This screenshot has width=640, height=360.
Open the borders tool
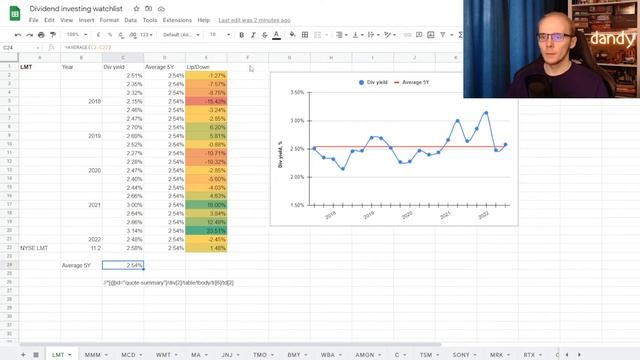(305, 35)
